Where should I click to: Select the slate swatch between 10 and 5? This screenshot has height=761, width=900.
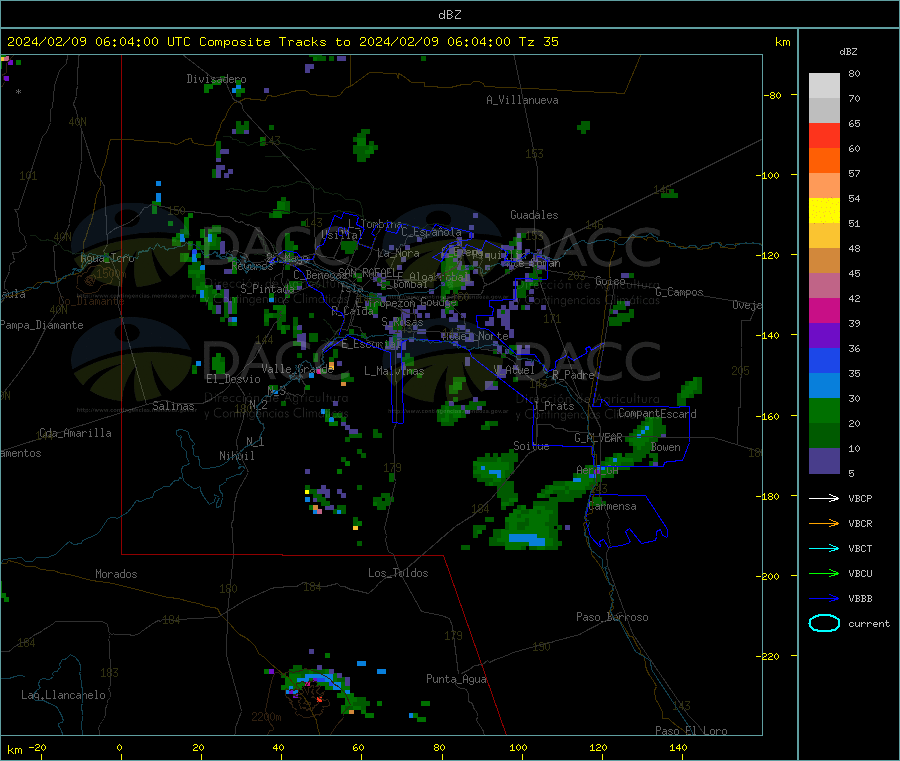tap(824, 461)
